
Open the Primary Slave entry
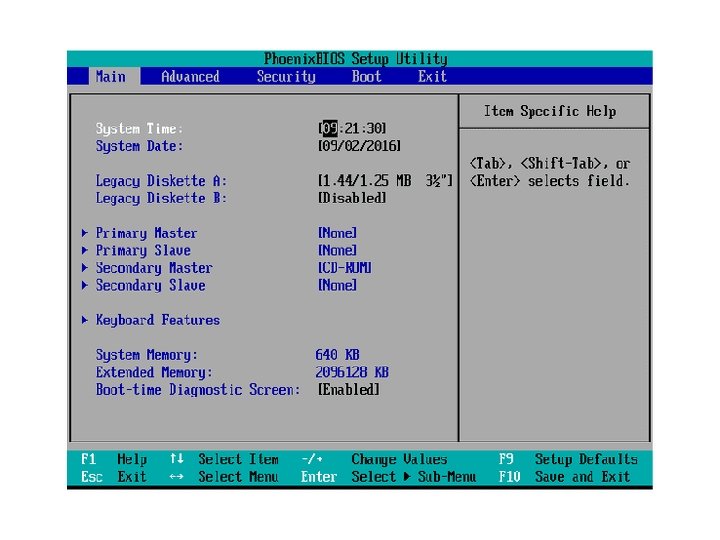pyautogui.click(x=143, y=251)
